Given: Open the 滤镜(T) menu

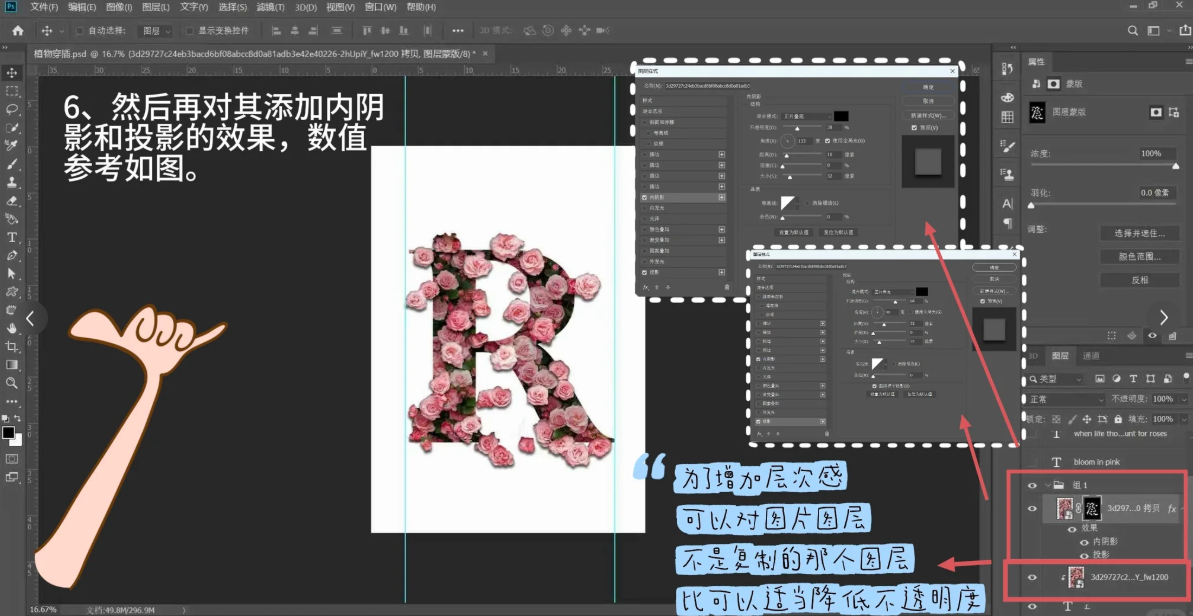Looking at the screenshot, I should tap(269, 7).
